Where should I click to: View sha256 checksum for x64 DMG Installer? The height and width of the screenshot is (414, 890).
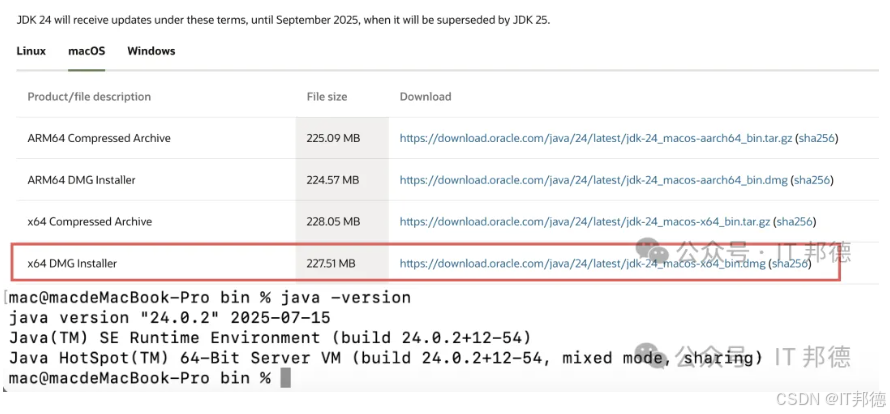[789, 263]
